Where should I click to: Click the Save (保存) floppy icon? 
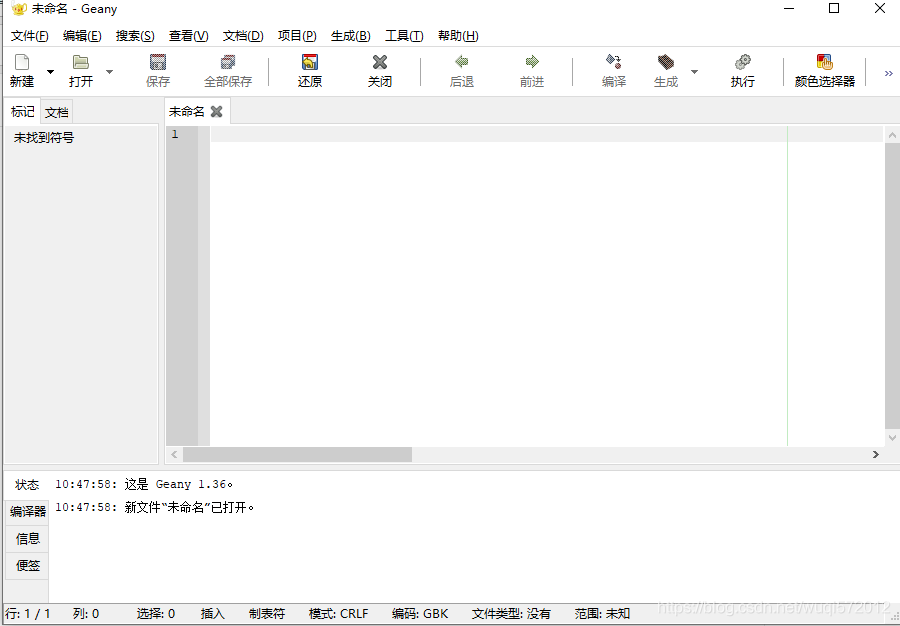(158, 62)
